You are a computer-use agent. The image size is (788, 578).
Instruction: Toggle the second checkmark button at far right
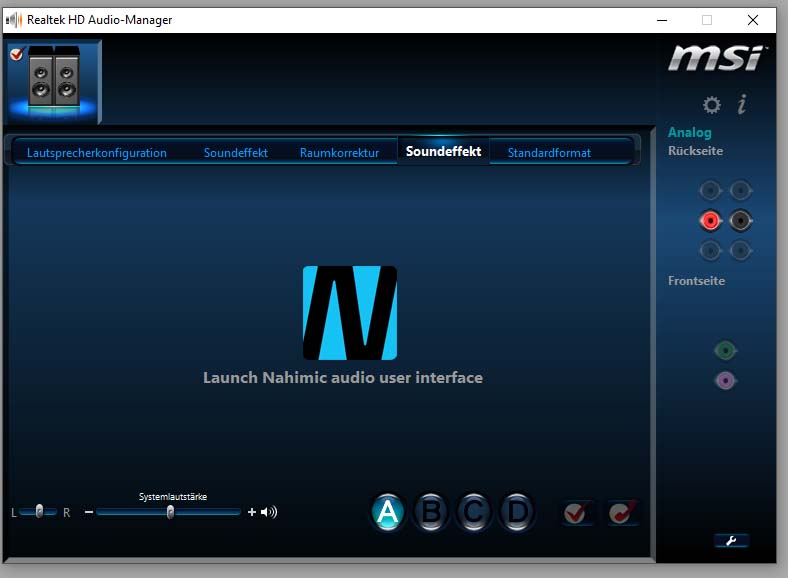click(x=623, y=513)
